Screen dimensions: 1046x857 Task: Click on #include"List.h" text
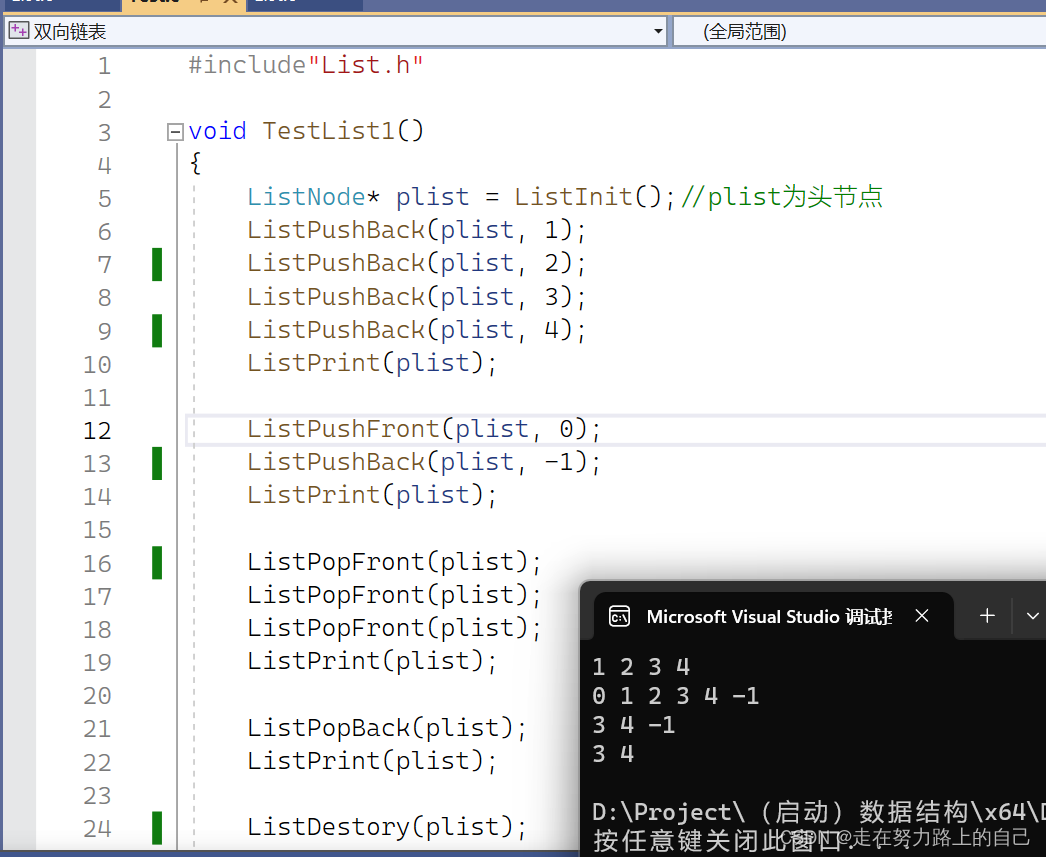306,65
